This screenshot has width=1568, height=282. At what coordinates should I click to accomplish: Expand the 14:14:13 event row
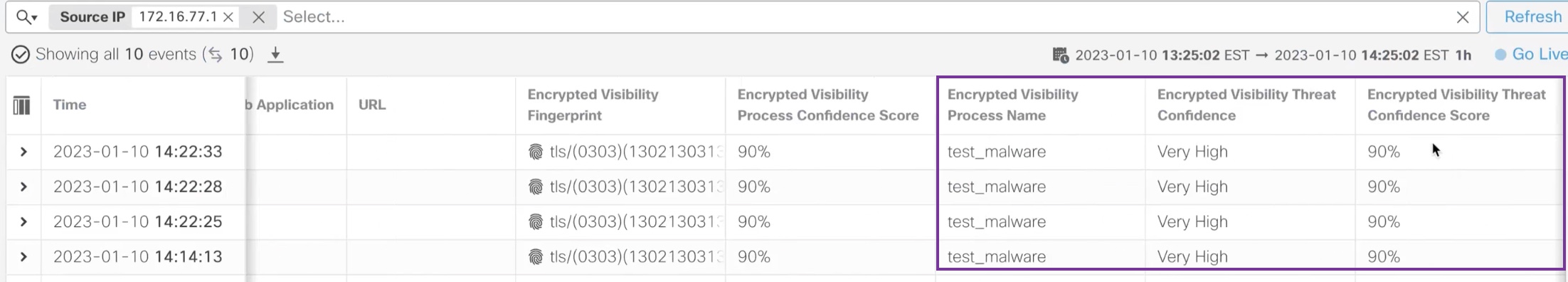coord(23,256)
